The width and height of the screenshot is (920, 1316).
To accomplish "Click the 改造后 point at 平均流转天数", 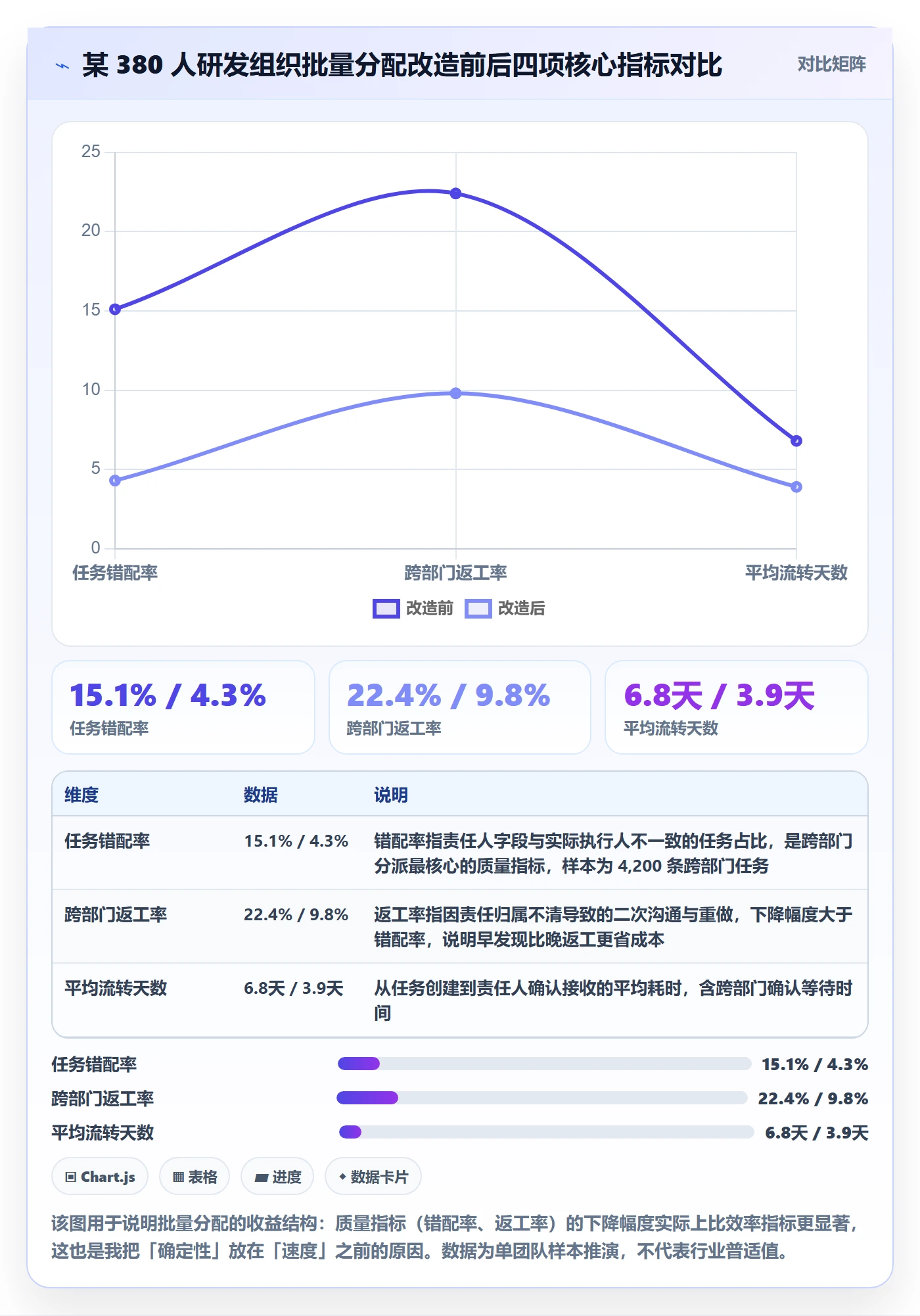I will [796, 486].
